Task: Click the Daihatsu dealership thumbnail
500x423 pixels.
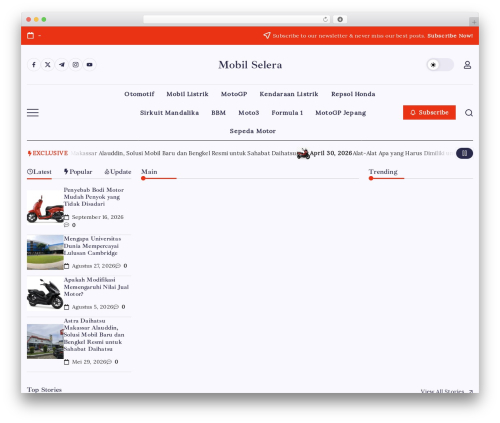Action: click(45, 341)
